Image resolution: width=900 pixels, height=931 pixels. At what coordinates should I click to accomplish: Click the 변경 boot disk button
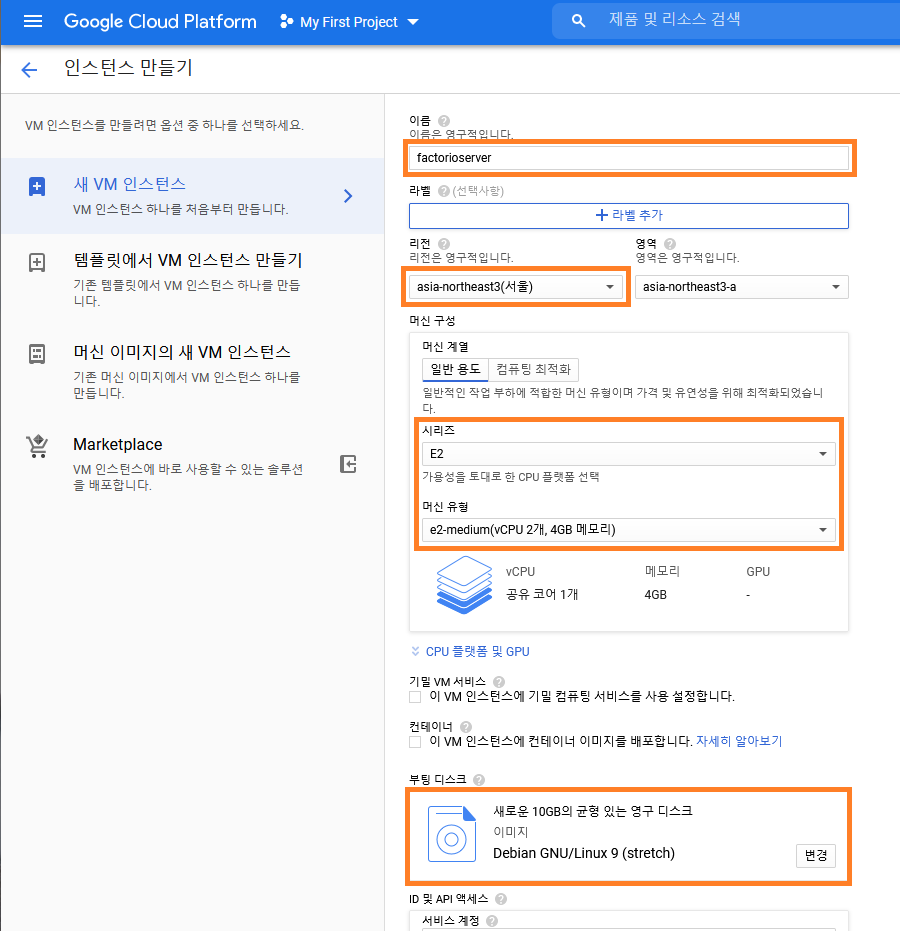(816, 856)
